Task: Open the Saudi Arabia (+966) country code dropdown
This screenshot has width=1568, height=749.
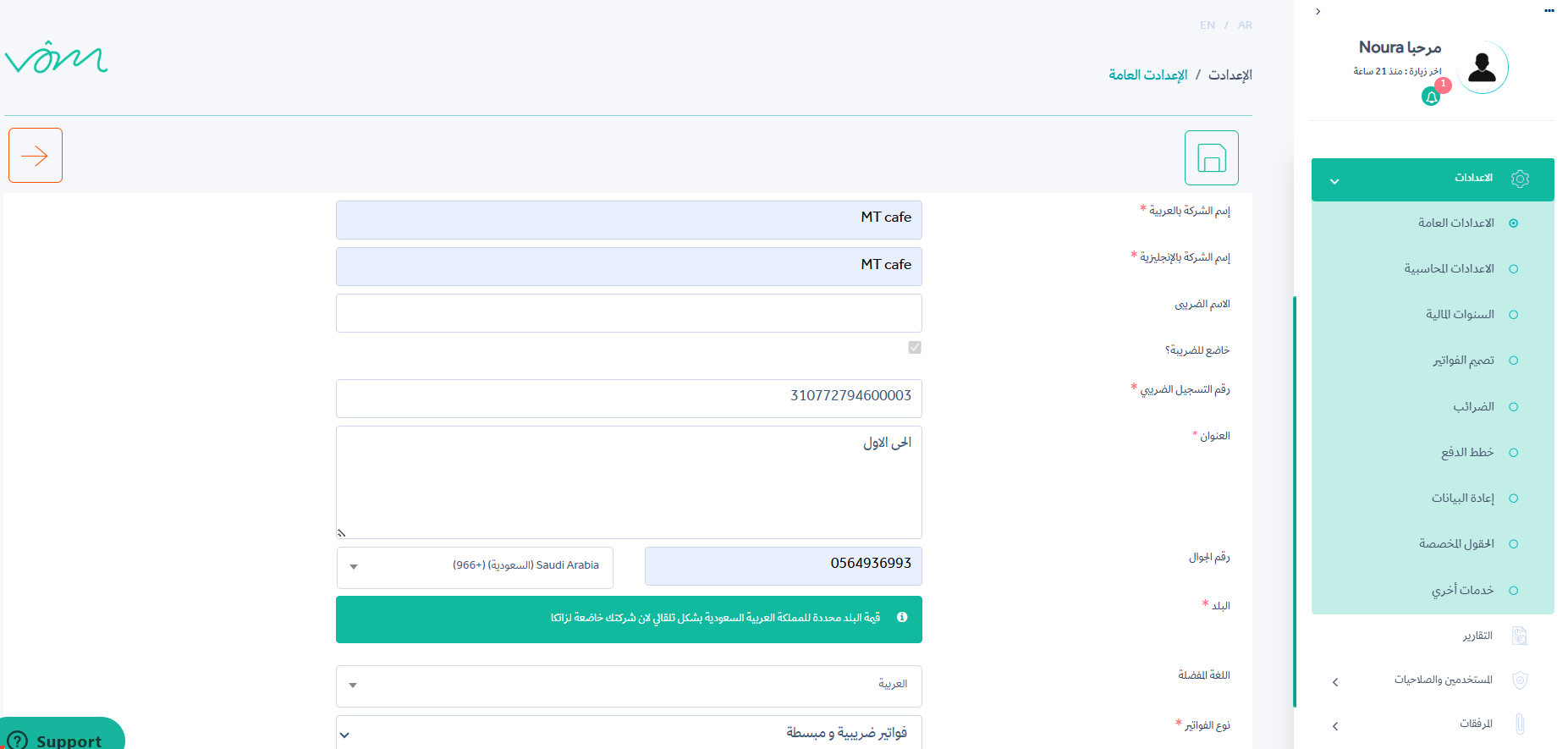Action: 475,567
